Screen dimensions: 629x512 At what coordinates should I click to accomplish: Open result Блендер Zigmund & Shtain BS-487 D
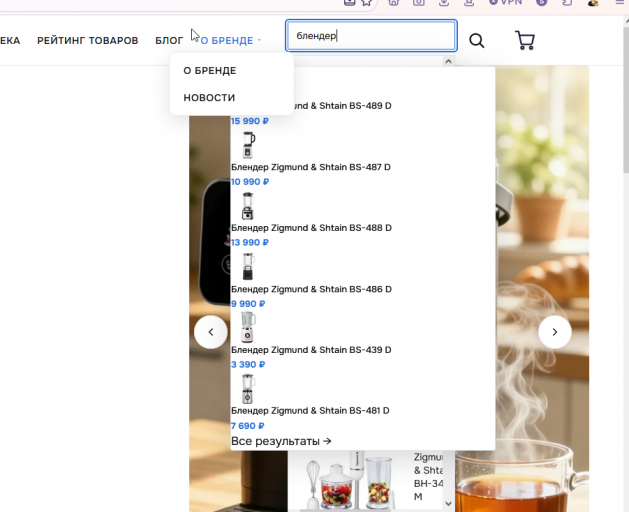tap(310, 167)
